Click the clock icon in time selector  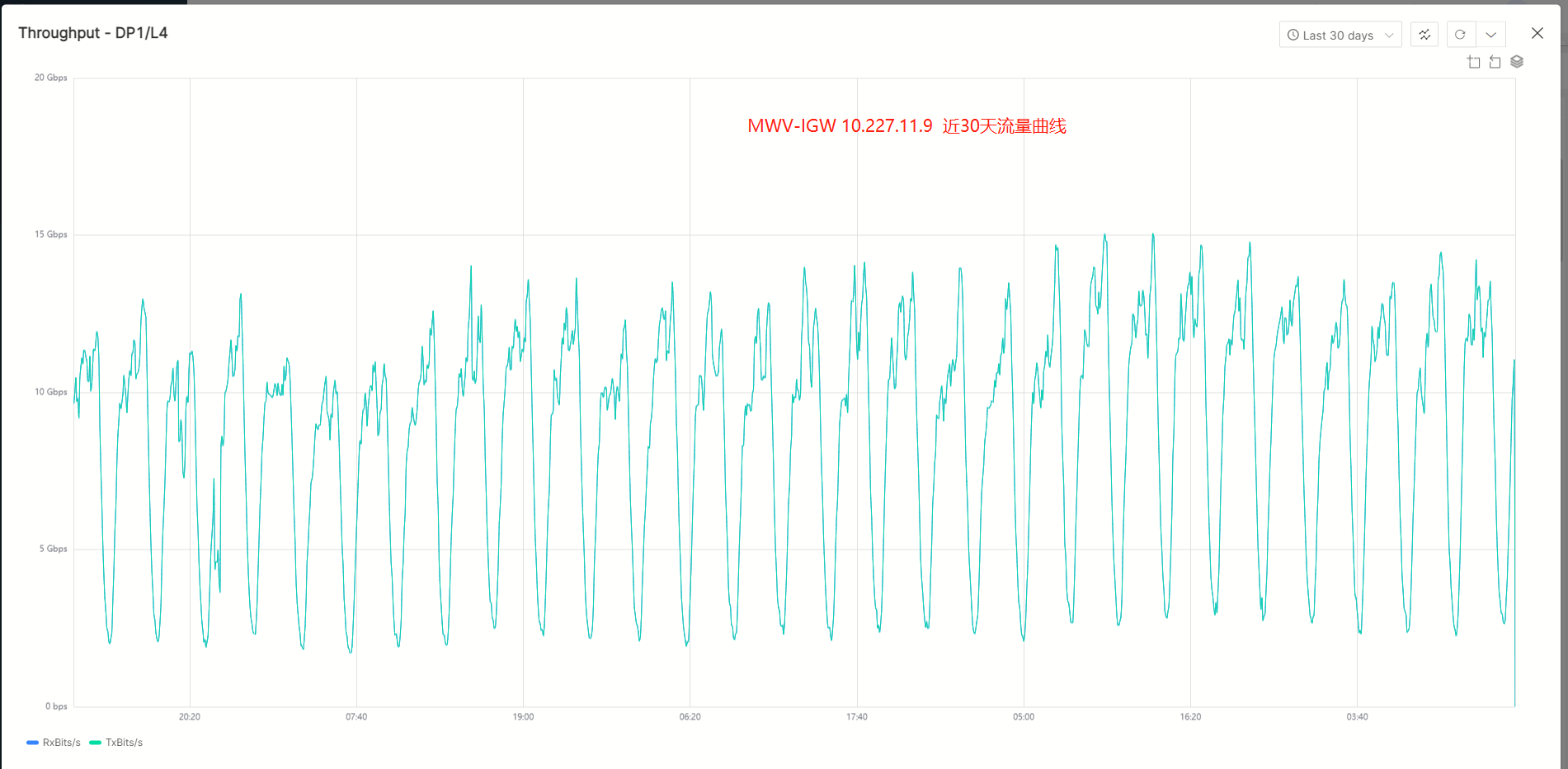[x=1293, y=35]
